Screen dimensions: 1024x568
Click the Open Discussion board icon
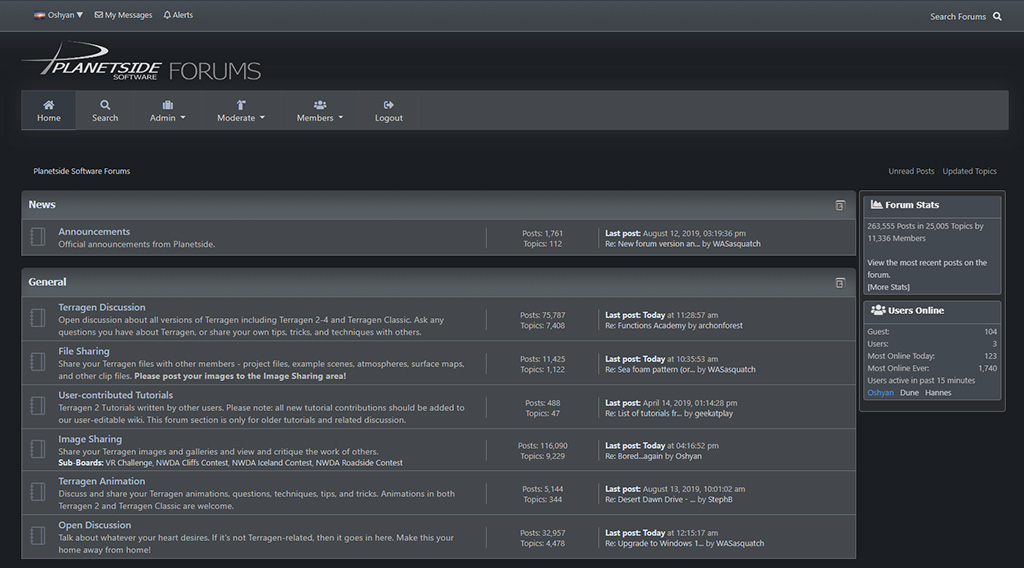38,535
